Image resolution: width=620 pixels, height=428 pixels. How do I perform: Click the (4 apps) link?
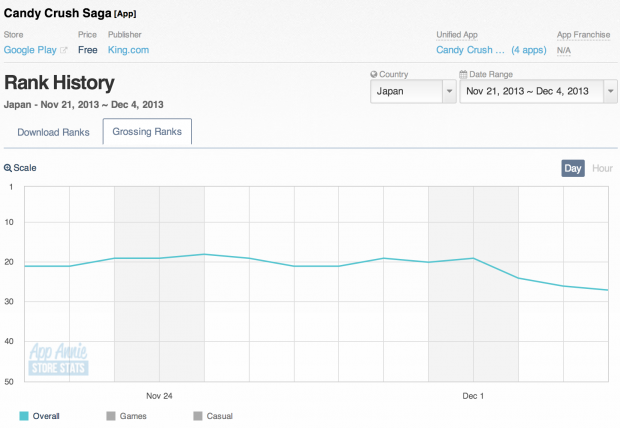[x=529, y=50]
